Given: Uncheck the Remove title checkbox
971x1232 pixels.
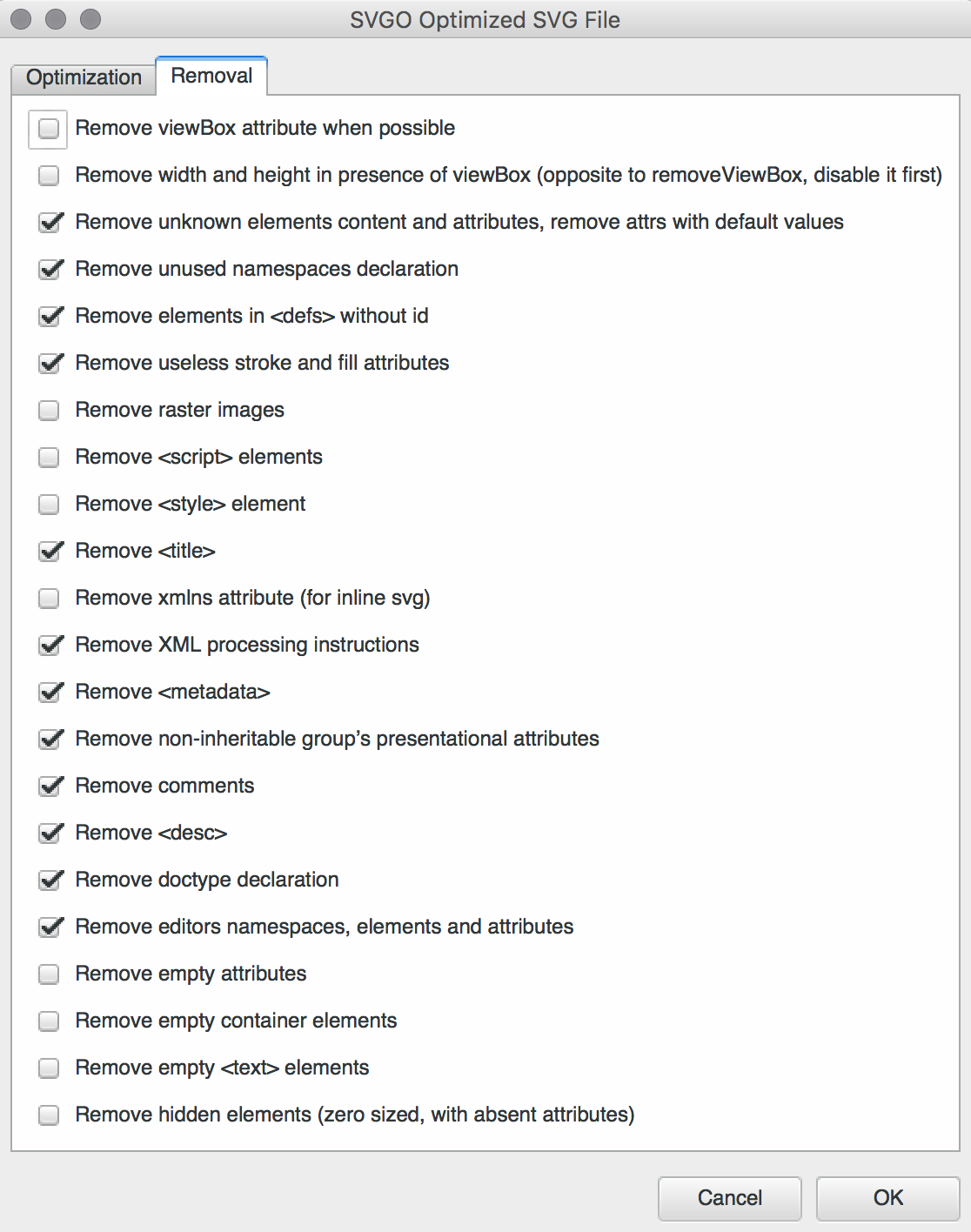Looking at the screenshot, I should (x=50, y=552).
